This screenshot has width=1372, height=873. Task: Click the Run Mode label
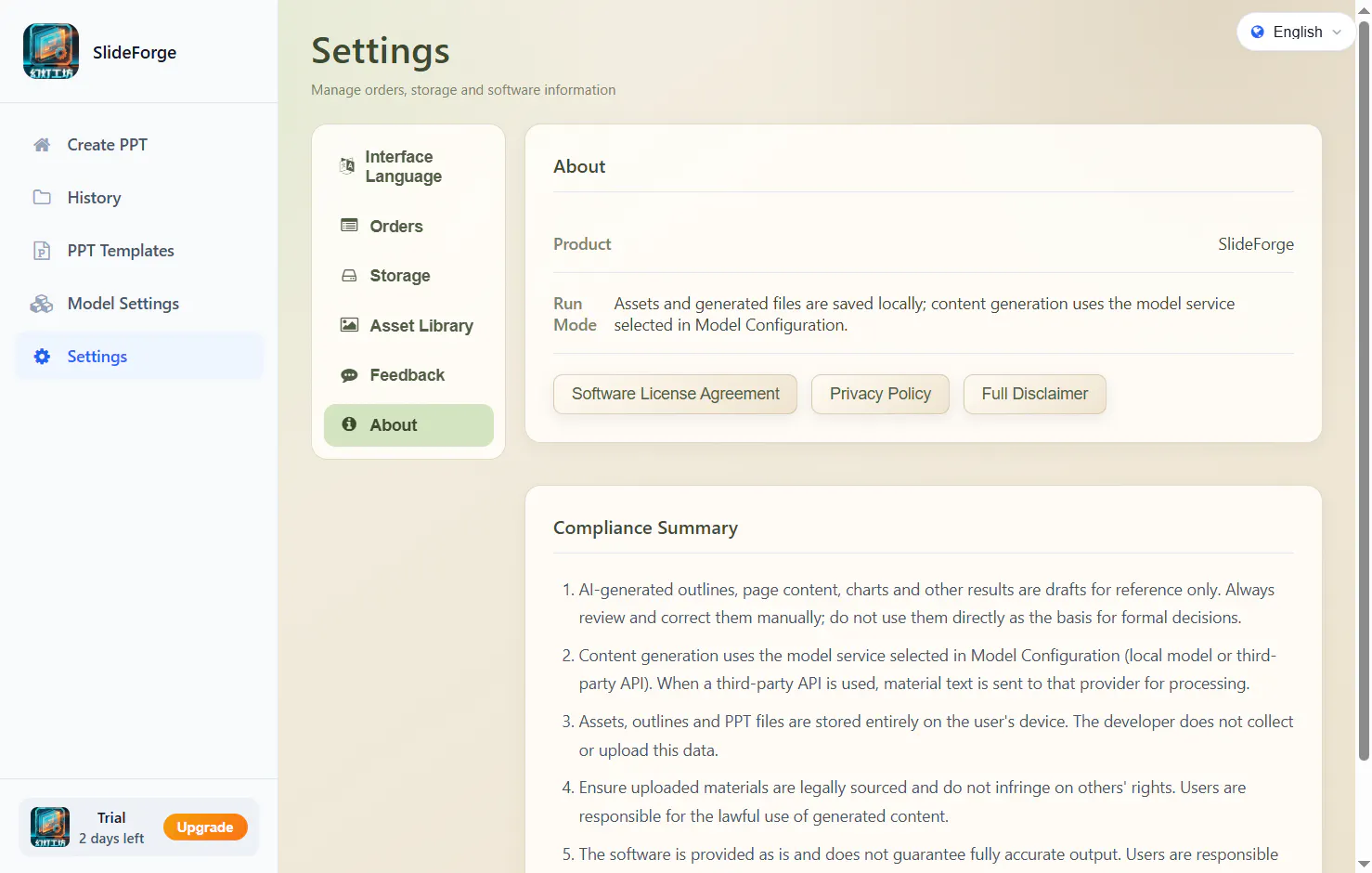coord(575,314)
